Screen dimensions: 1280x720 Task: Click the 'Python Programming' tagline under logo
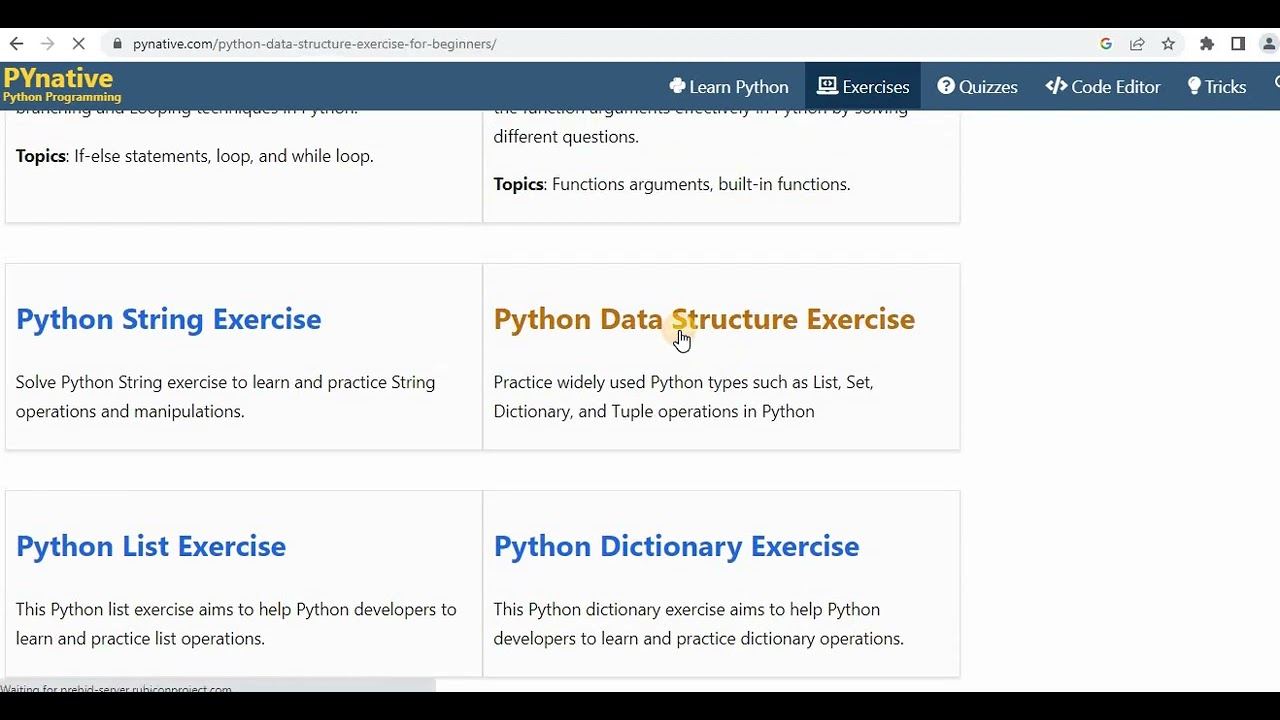[62, 98]
